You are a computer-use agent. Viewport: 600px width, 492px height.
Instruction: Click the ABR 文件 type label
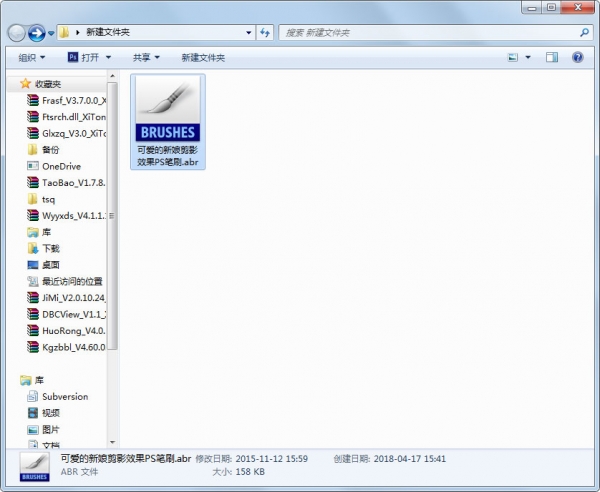(79, 472)
